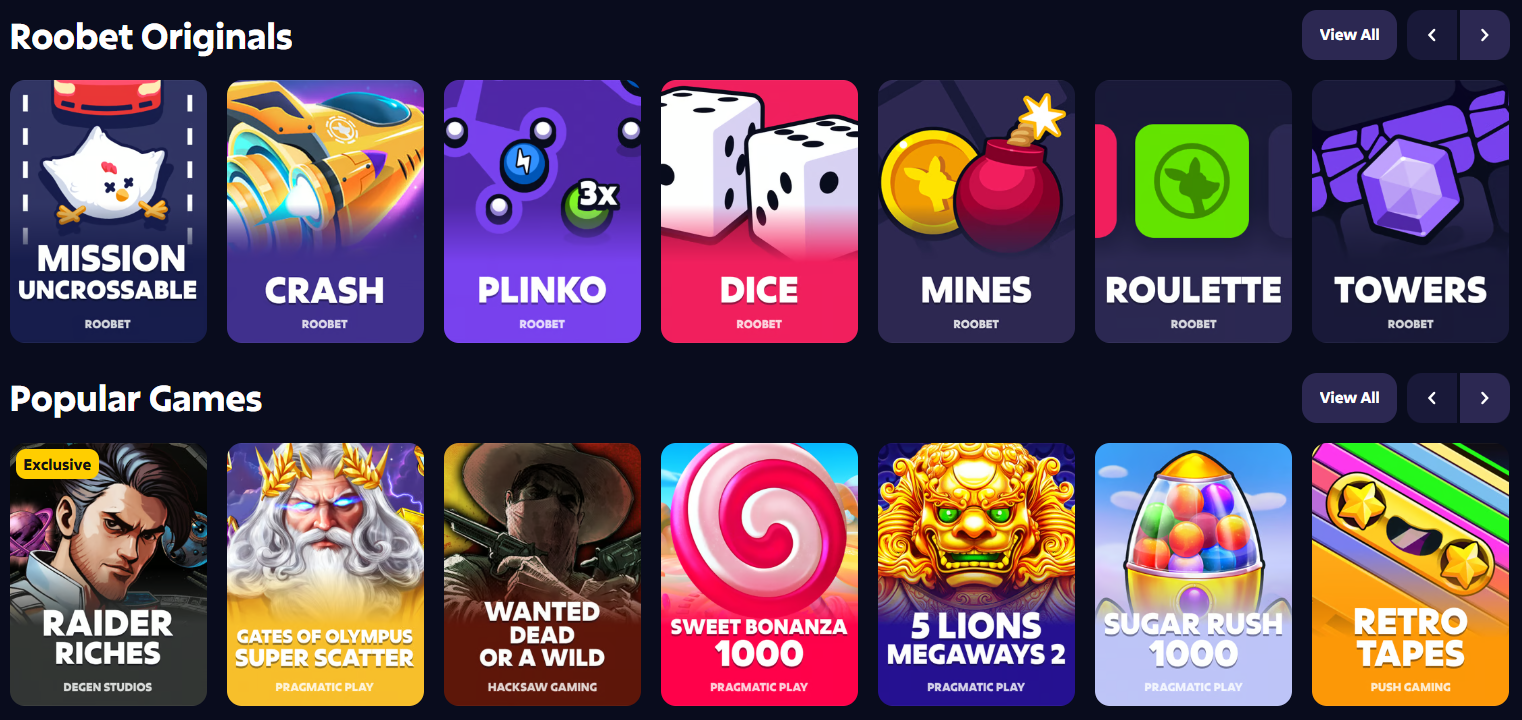The width and height of the screenshot is (1522, 720).
Task: Open Sweet Bonanza 1000 game
Action: coord(759,575)
